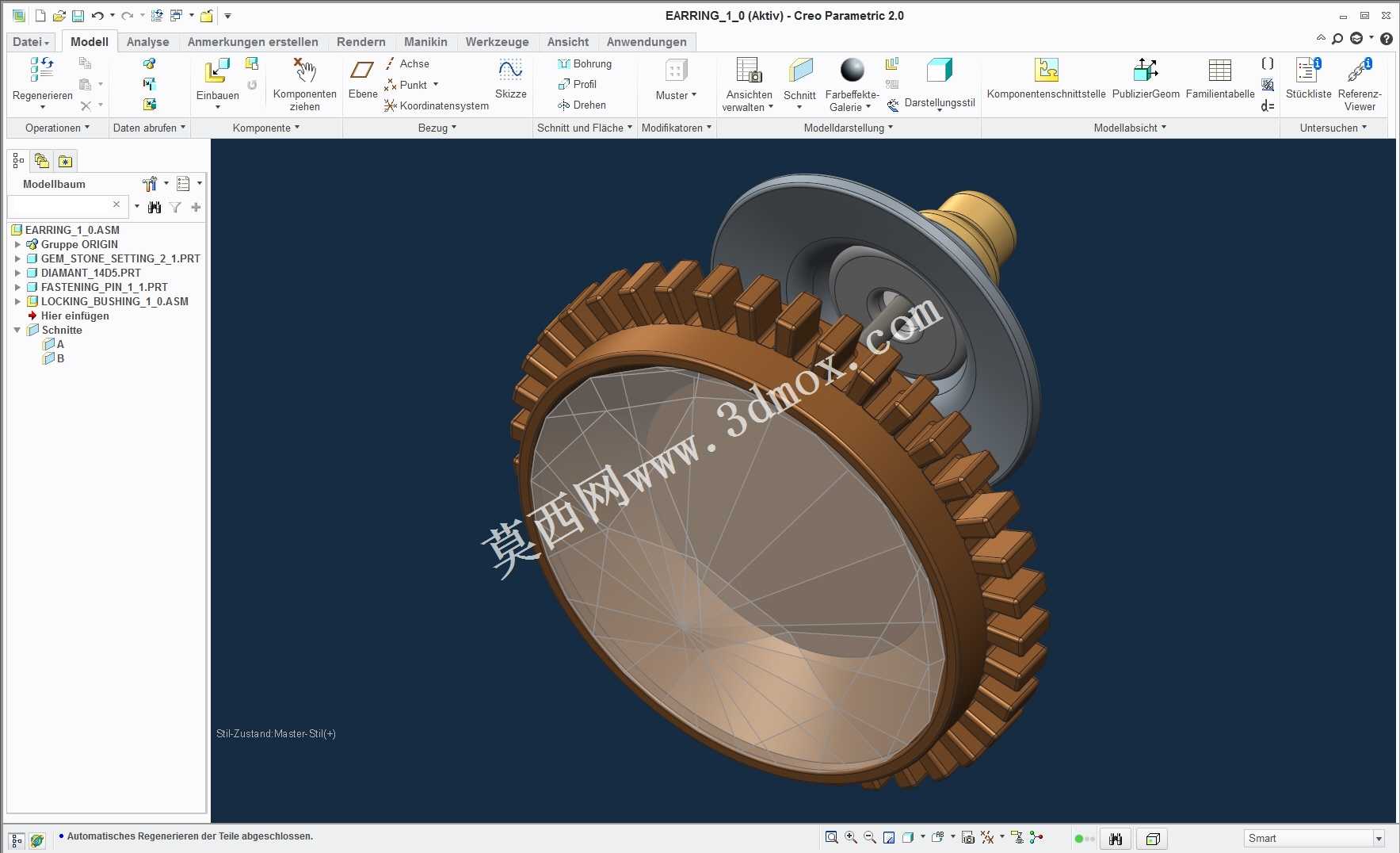Image resolution: width=1400 pixels, height=853 pixels.
Task: Open the Familientabelle
Action: tap(1220, 78)
